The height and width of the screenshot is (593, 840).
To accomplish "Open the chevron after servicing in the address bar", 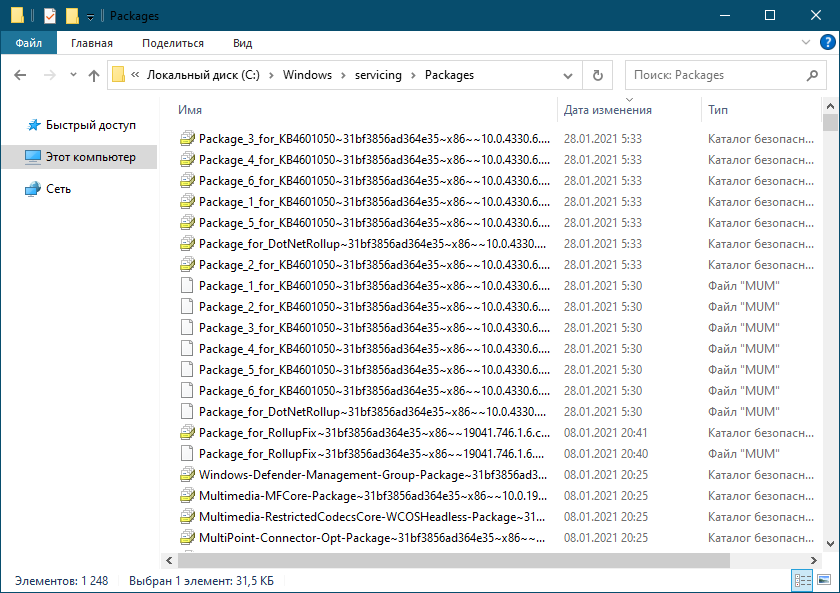I will (x=413, y=76).
